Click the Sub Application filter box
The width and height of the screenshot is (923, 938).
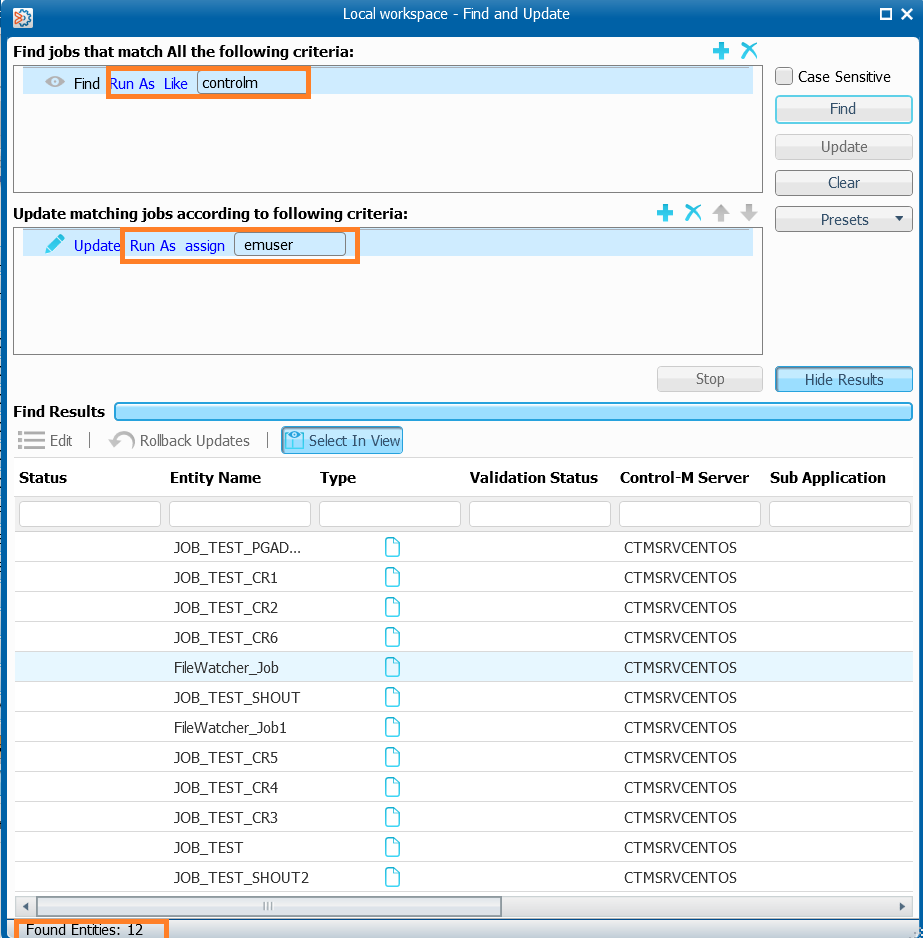[840, 514]
